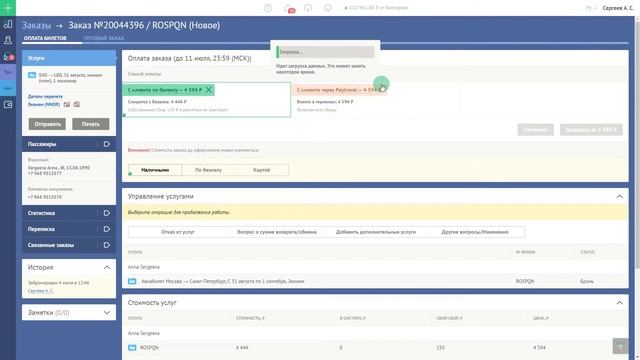This screenshot has width=640, height=360.
Task: Choose Другие вопросы/Изменения operation
Action: click(475, 232)
